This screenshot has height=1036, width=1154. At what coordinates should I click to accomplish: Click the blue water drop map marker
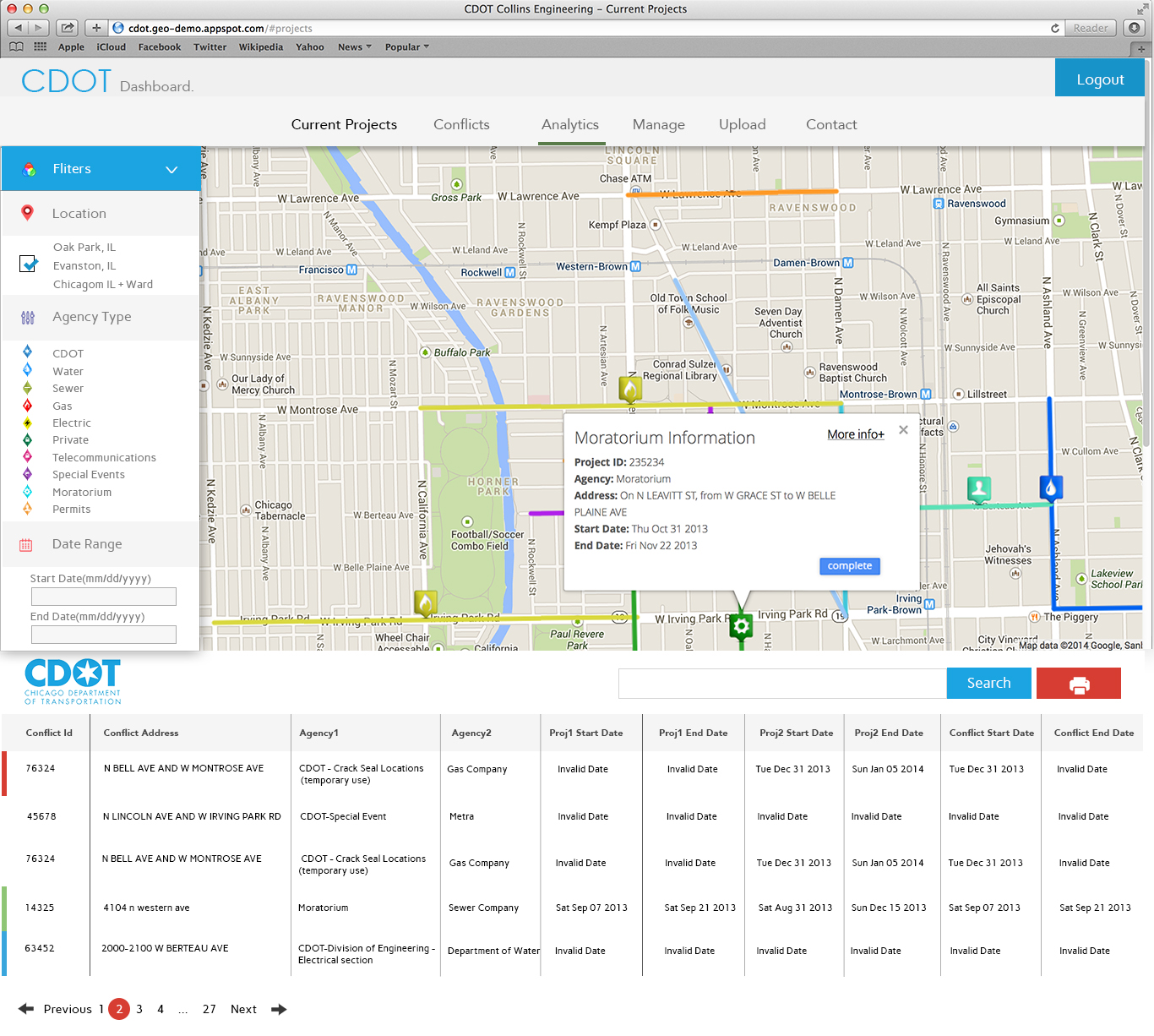click(1050, 488)
